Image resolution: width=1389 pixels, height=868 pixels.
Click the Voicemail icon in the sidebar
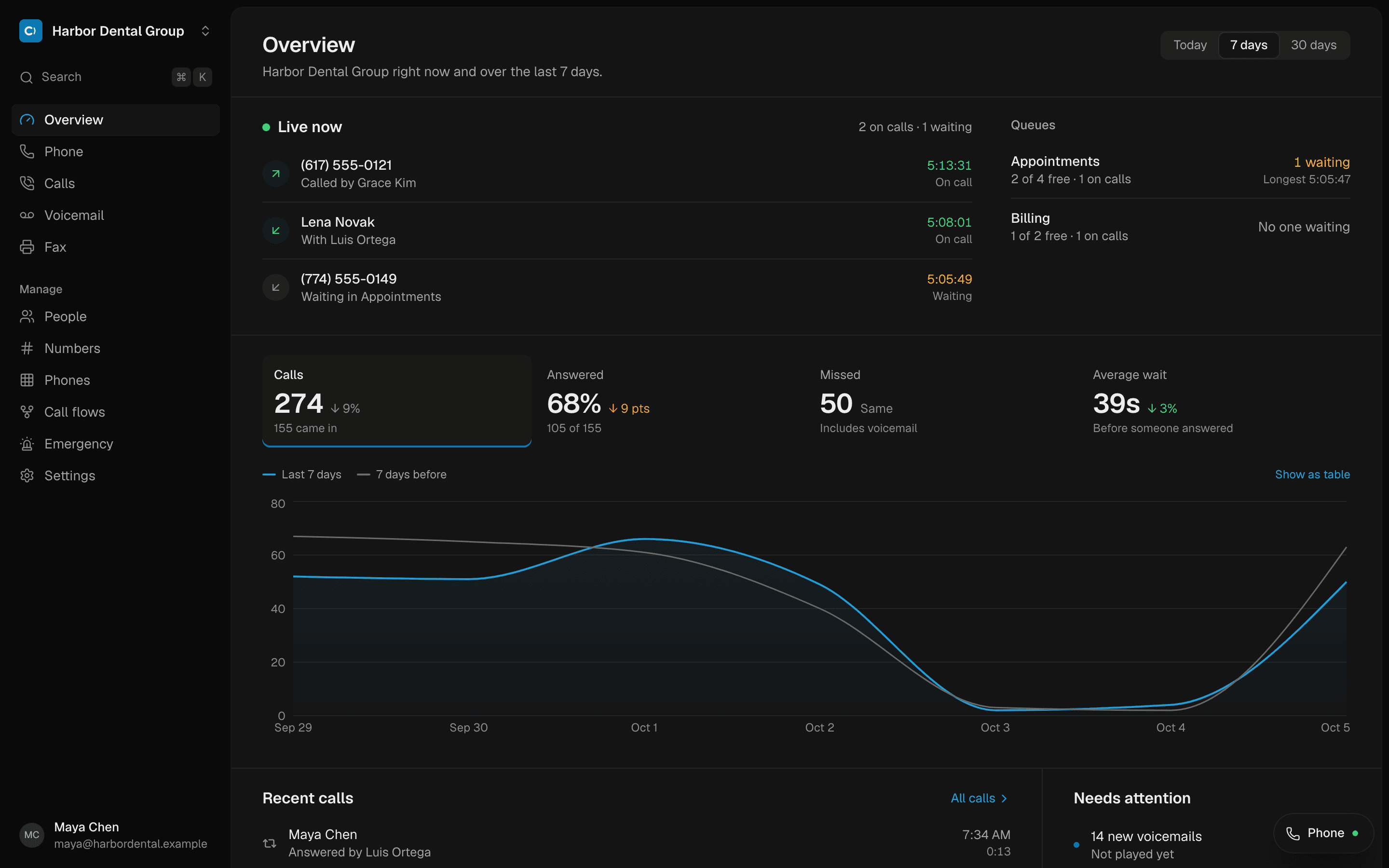(27, 215)
